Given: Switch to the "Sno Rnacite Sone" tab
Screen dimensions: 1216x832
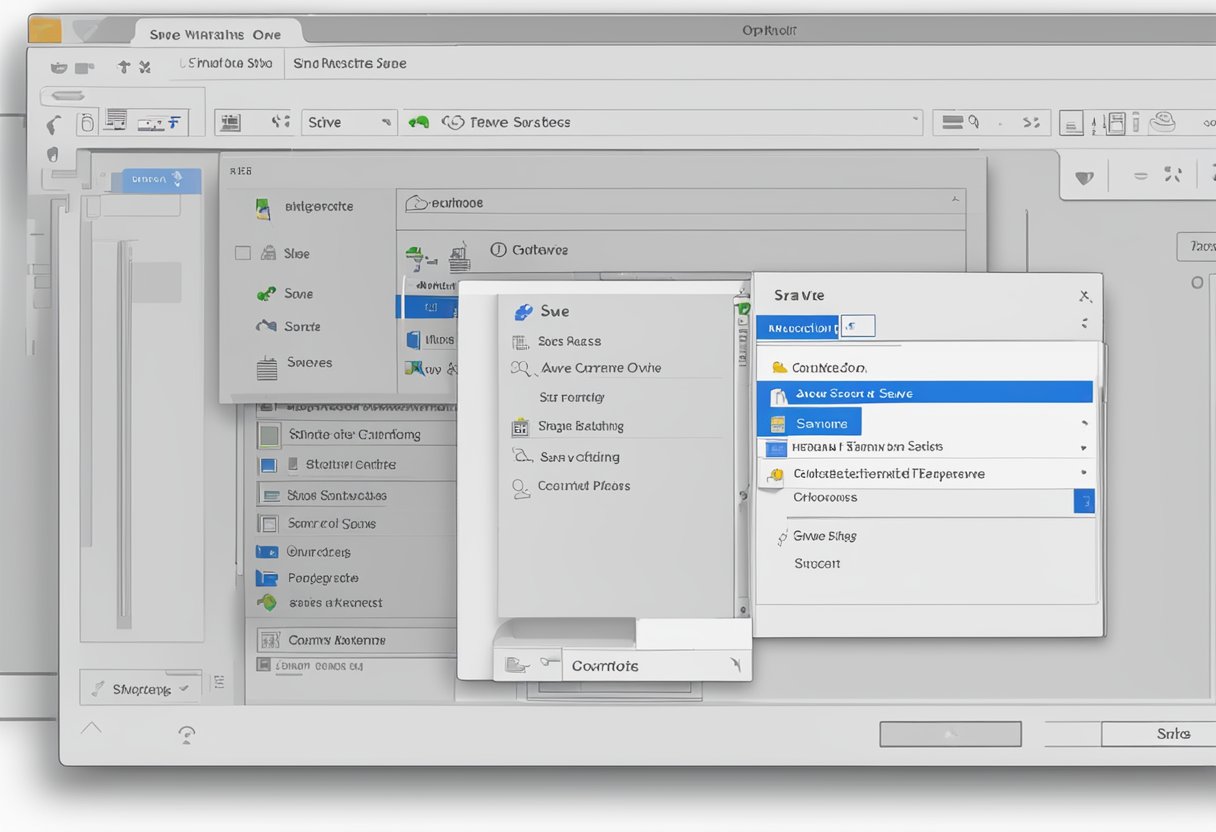Looking at the screenshot, I should click(350, 63).
